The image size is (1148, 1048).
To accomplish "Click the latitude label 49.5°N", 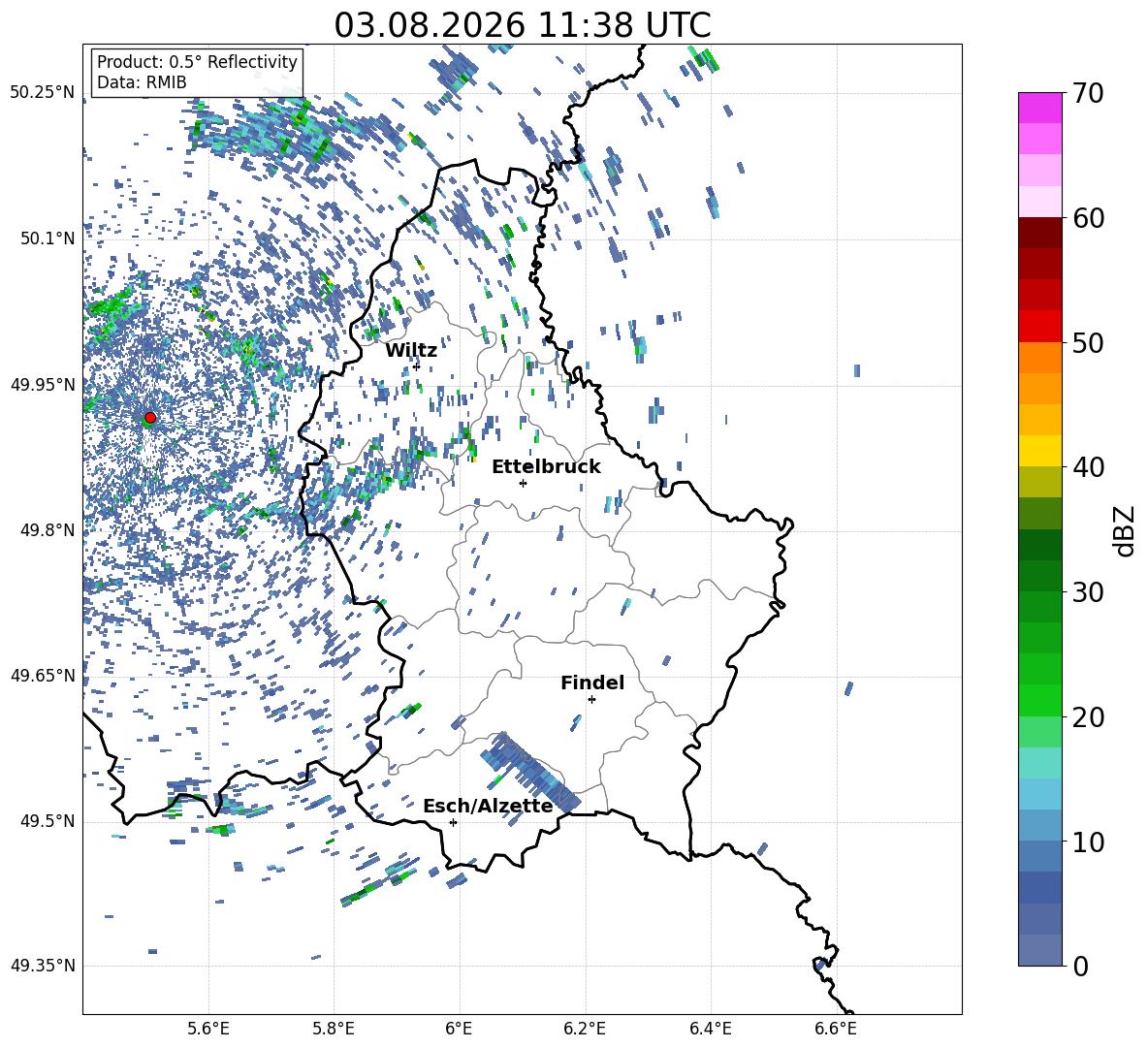I will (x=48, y=821).
